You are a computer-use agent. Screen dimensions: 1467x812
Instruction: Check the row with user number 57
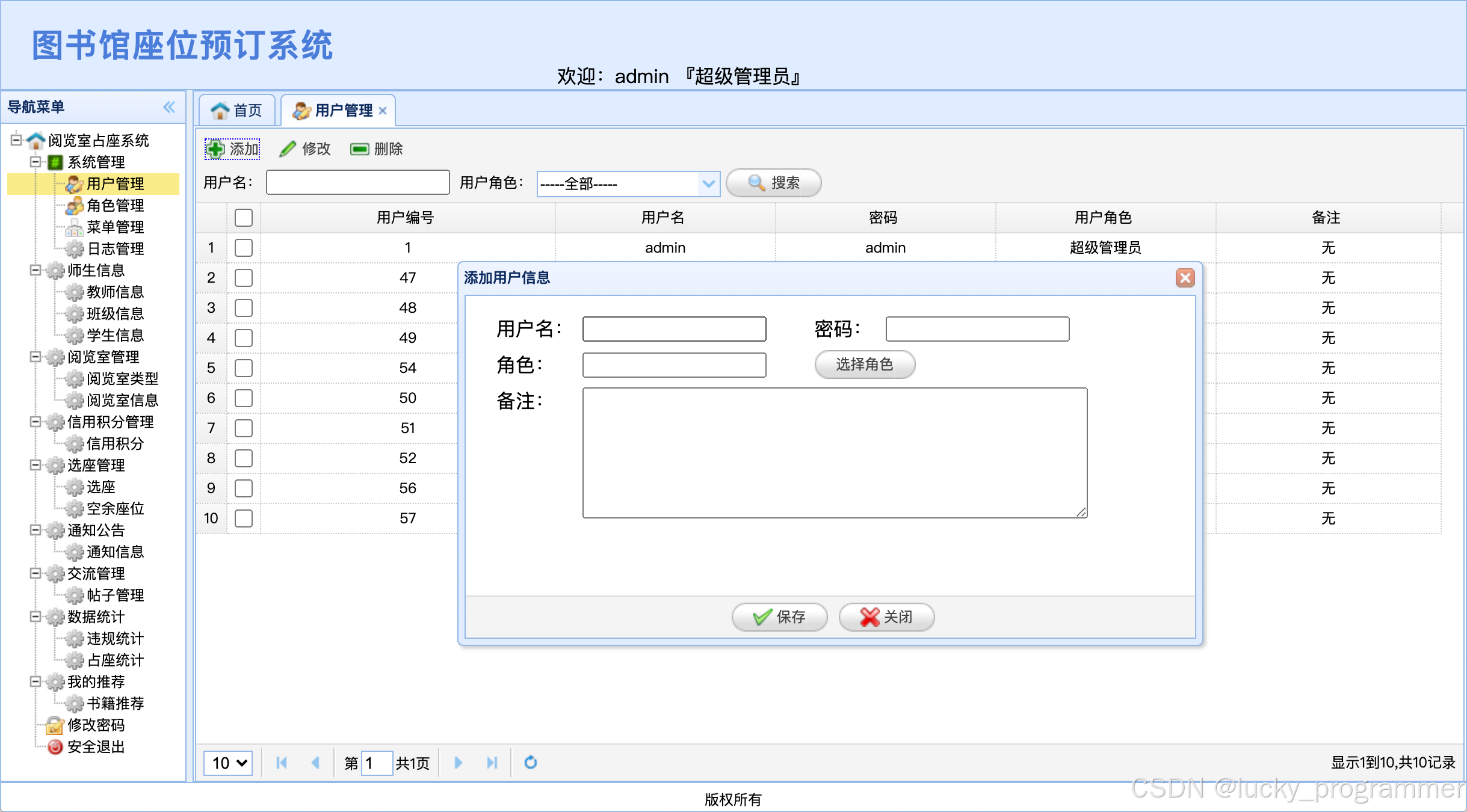point(243,518)
